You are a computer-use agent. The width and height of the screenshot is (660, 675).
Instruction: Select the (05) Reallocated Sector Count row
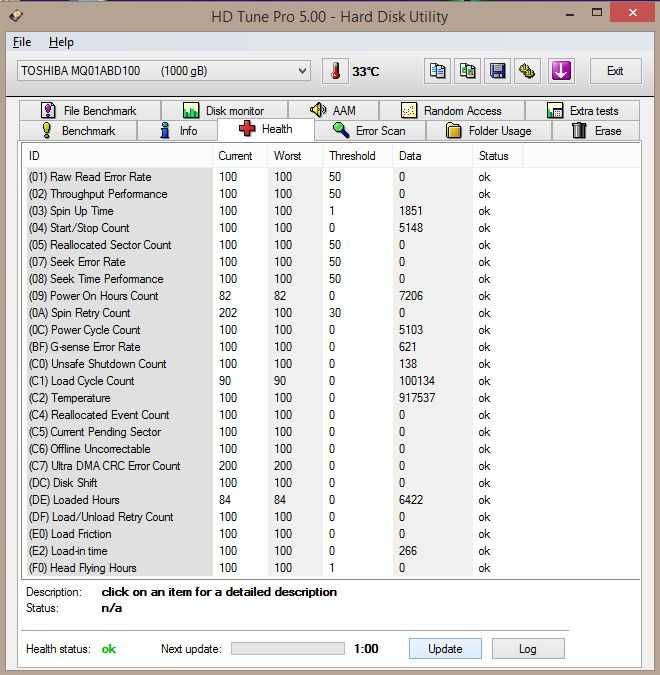pos(331,245)
